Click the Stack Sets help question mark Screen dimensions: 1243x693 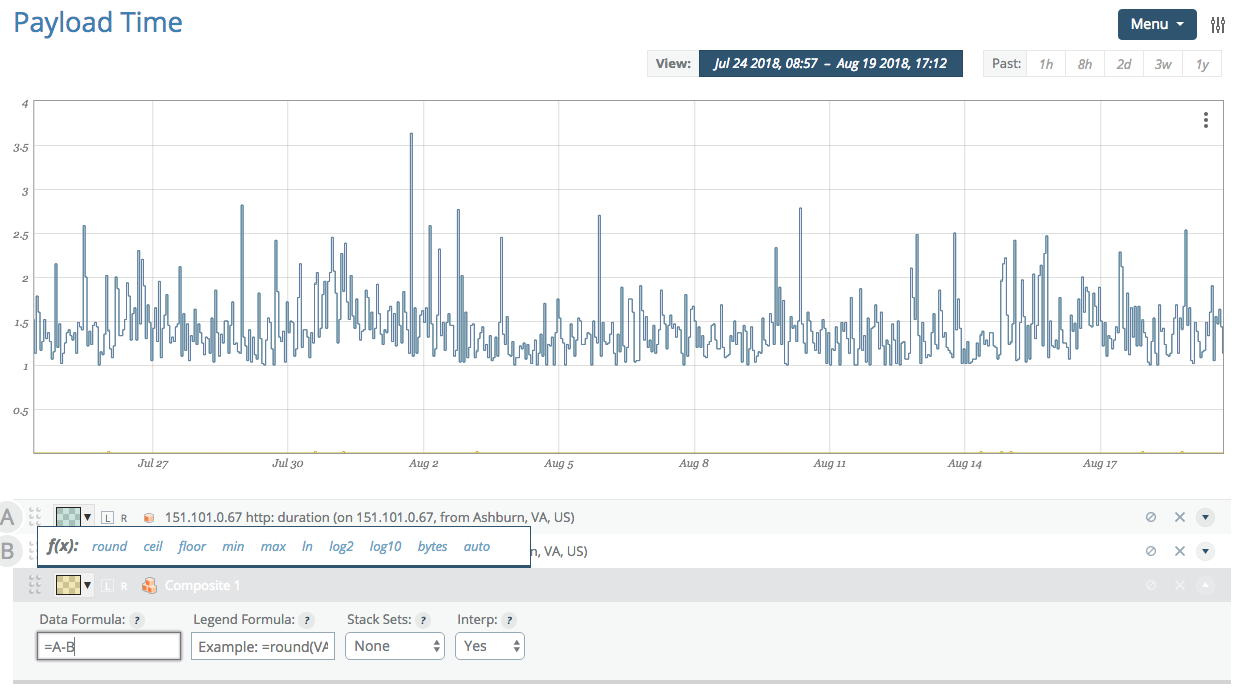click(423, 620)
